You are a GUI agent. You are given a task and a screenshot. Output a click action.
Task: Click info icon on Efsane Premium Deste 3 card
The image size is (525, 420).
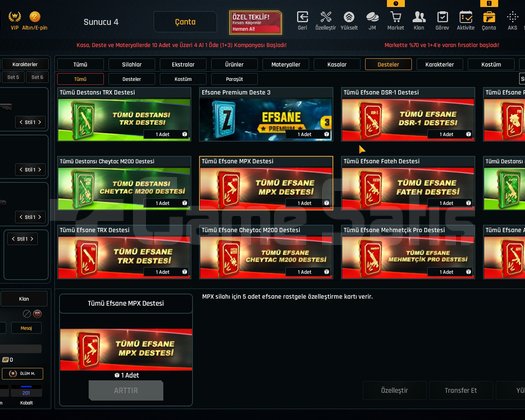326,134
